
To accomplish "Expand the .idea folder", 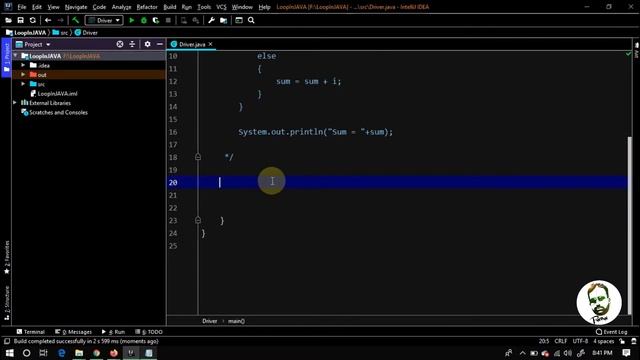I will pos(23,65).
